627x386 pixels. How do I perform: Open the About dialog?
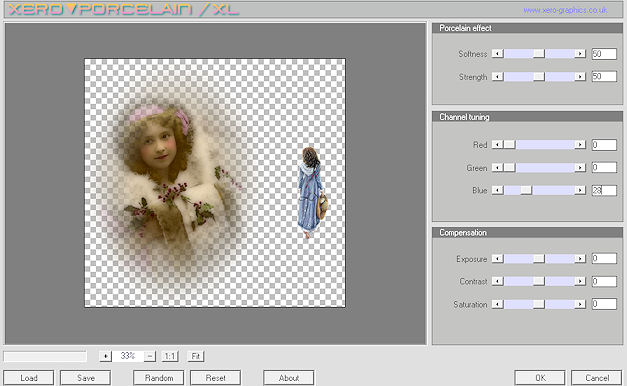point(289,378)
